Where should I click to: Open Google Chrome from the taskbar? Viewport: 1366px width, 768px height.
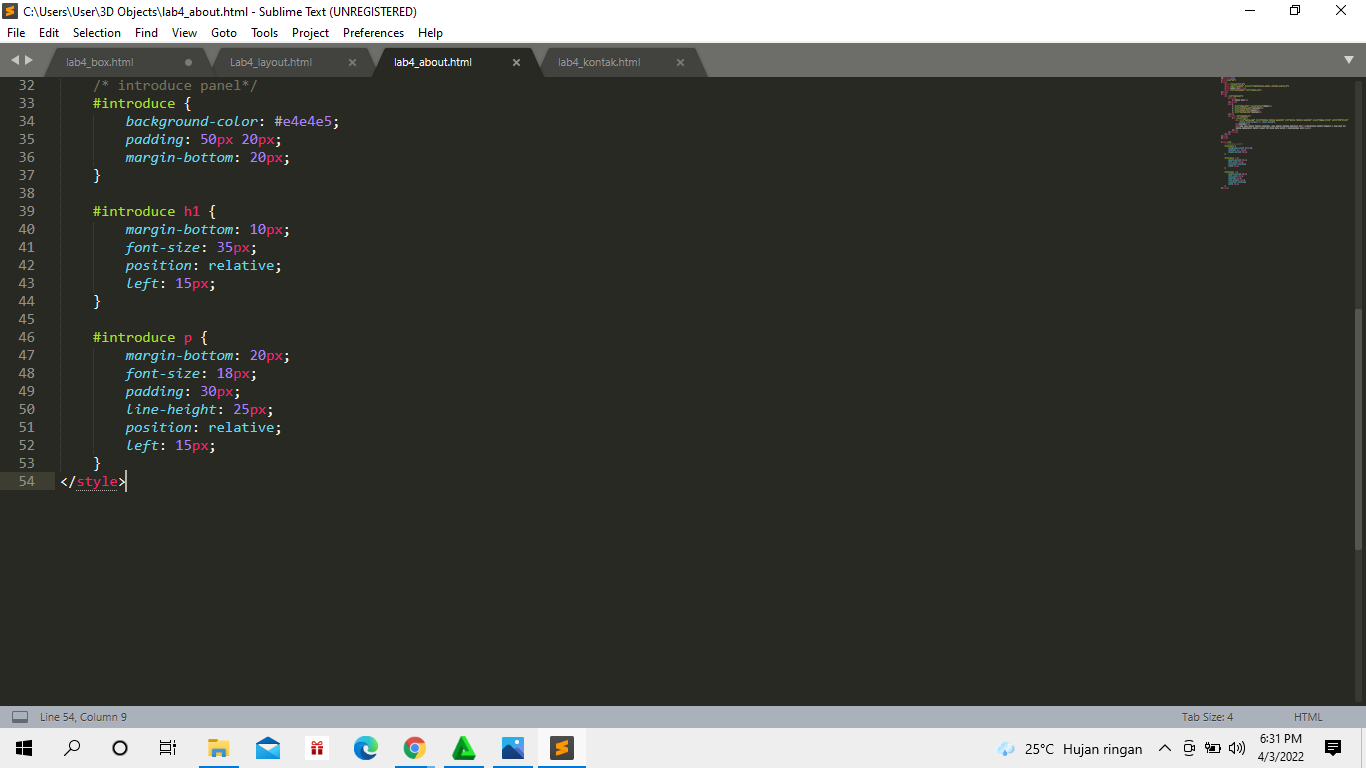point(414,747)
